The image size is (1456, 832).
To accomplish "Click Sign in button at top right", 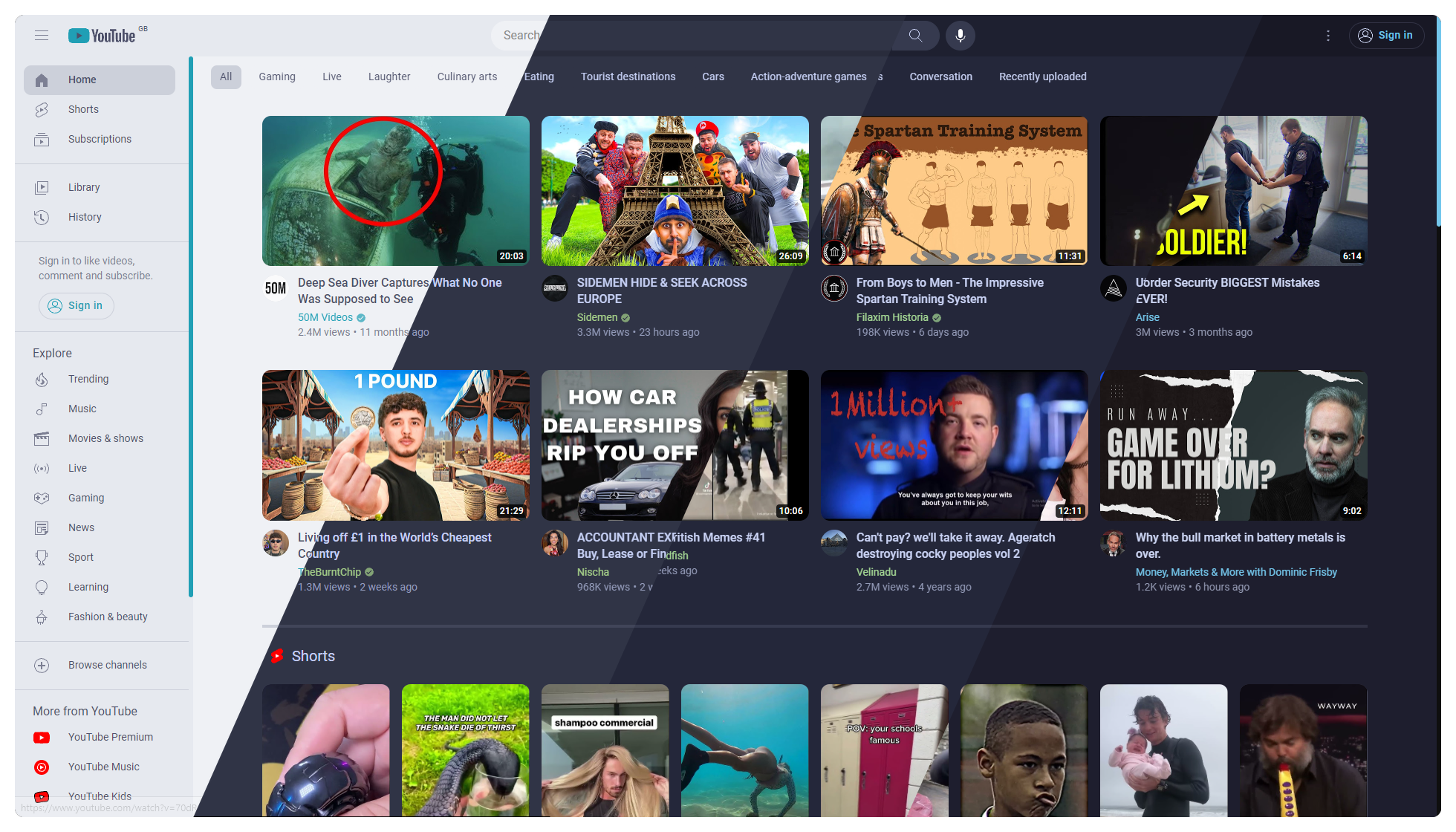I will tap(1386, 36).
